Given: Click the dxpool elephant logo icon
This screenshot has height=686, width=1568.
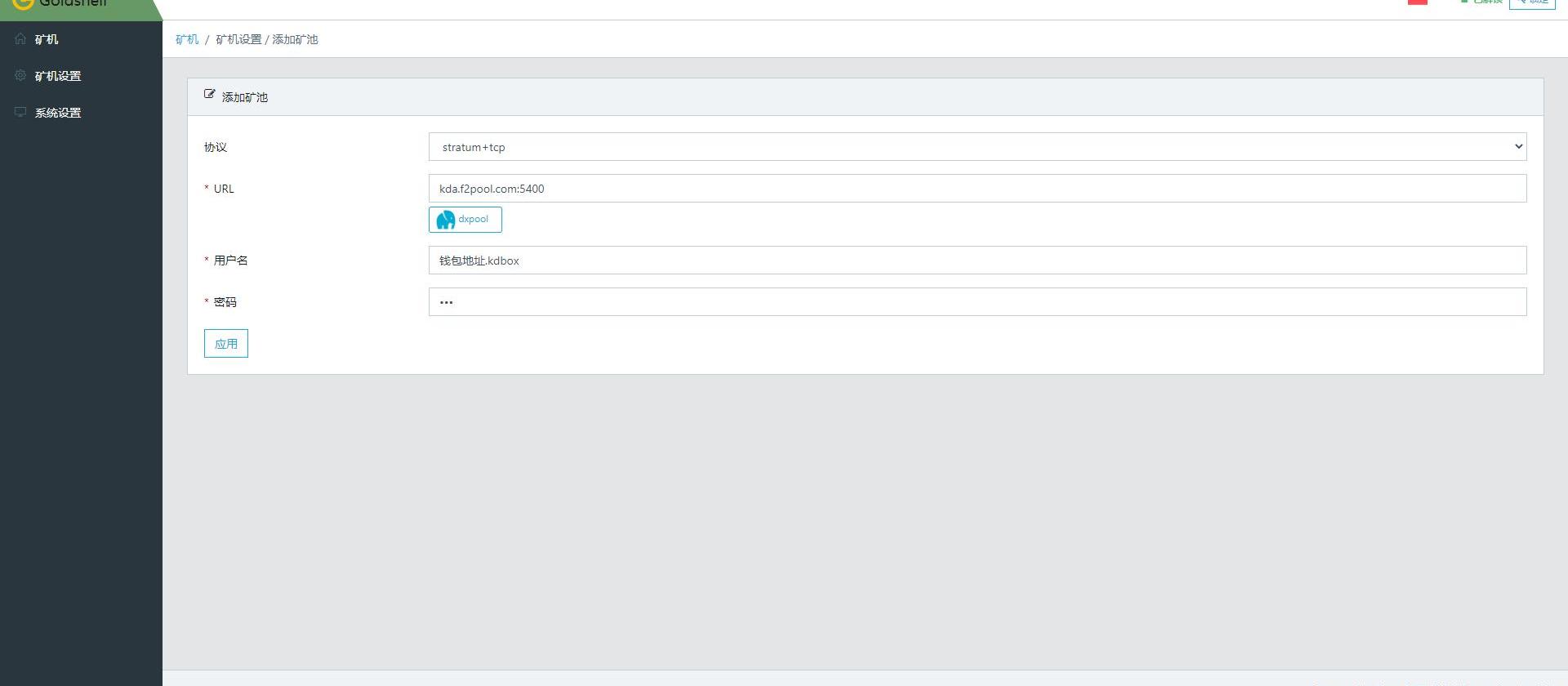Looking at the screenshot, I should click(x=446, y=220).
